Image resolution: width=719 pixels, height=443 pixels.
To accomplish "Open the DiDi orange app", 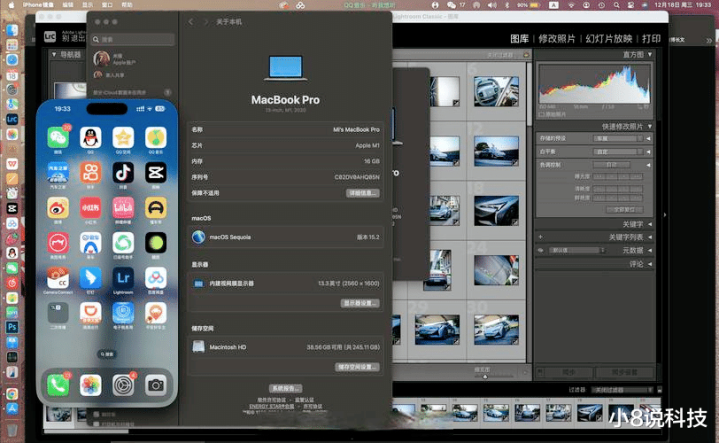I will [90, 313].
